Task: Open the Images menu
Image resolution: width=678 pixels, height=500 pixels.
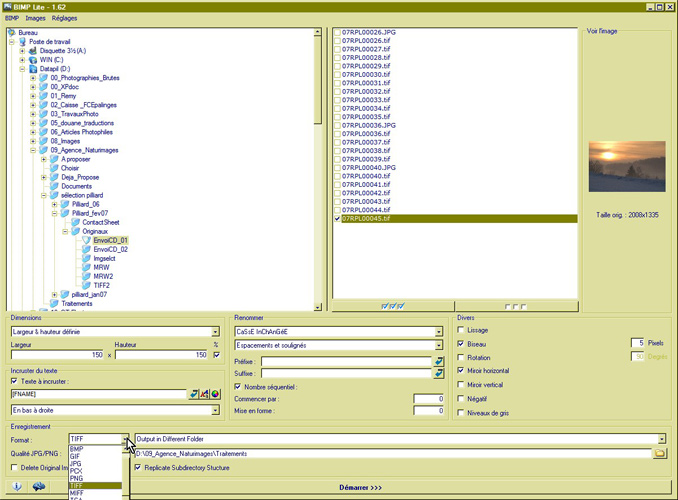Action: click(x=35, y=18)
